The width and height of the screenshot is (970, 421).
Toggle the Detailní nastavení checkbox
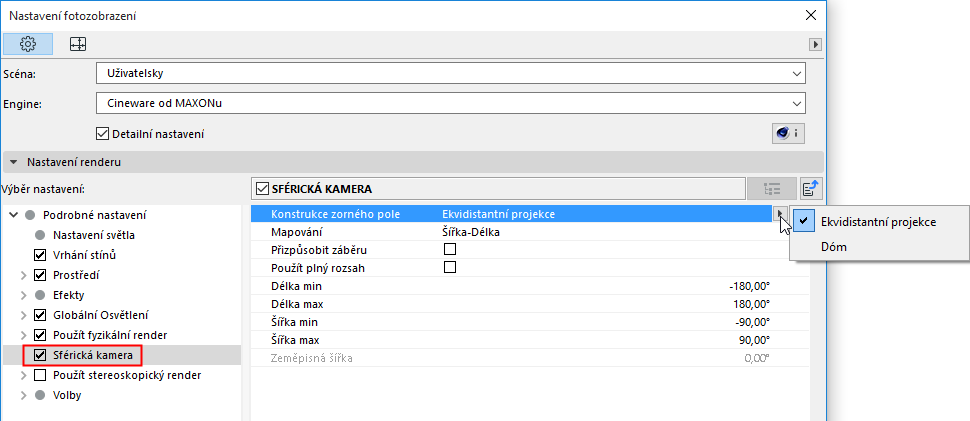tap(102, 133)
